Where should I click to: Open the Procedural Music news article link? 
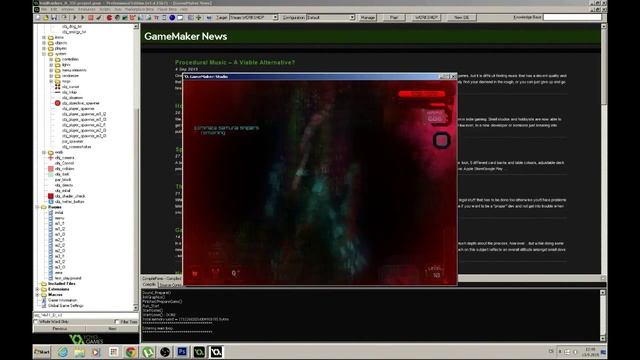(x=235, y=62)
